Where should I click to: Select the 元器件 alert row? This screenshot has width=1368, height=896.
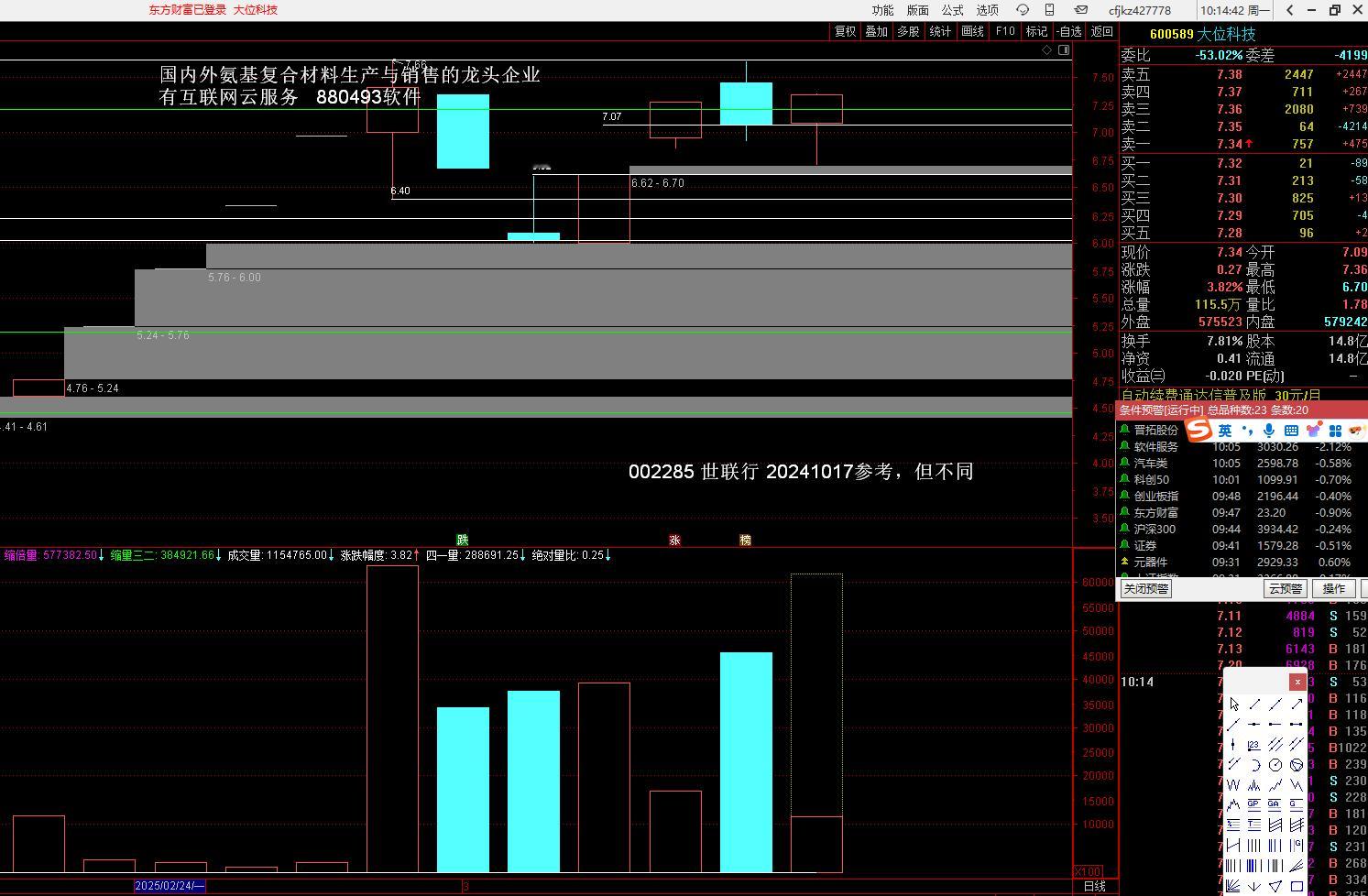click(x=1242, y=563)
